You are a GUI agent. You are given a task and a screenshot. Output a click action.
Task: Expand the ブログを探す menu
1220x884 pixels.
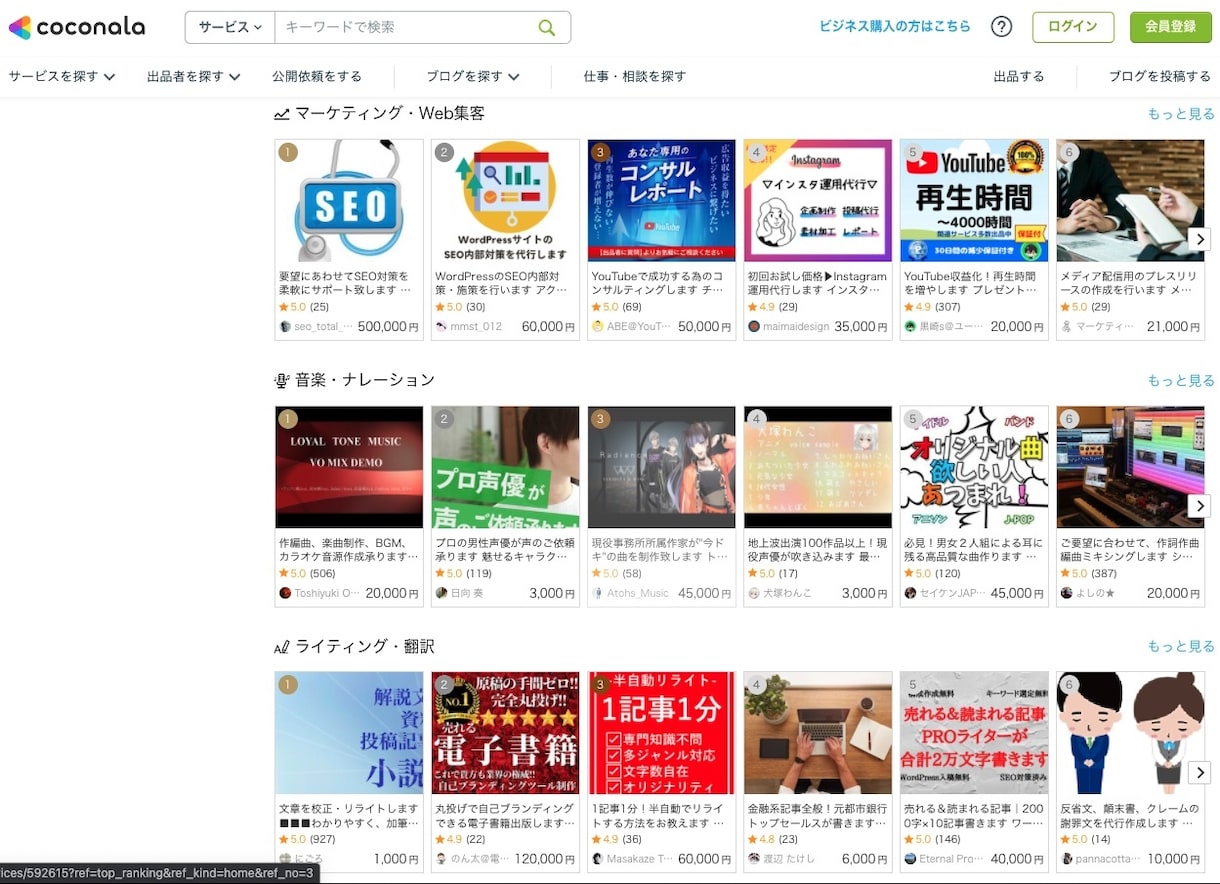473,76
